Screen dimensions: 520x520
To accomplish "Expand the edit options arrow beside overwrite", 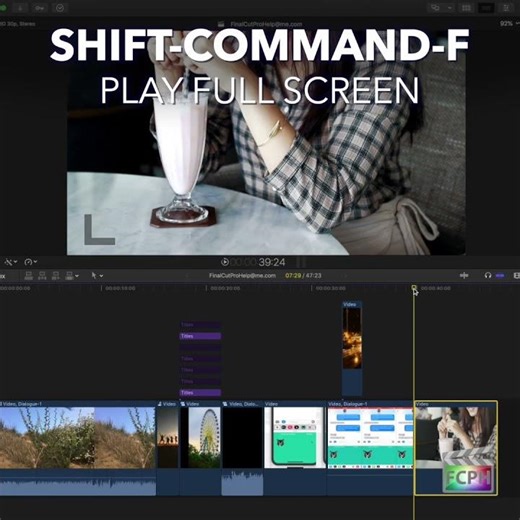I will 77,276.
